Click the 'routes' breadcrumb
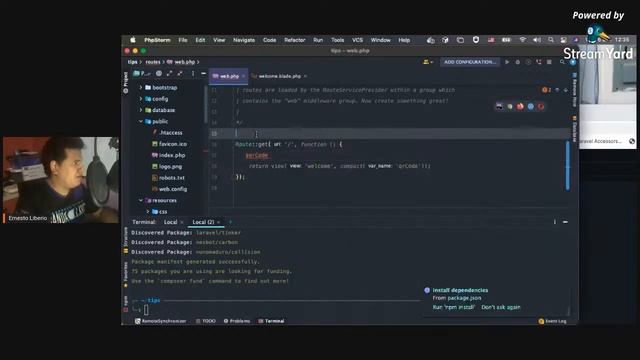 (153, 62)
